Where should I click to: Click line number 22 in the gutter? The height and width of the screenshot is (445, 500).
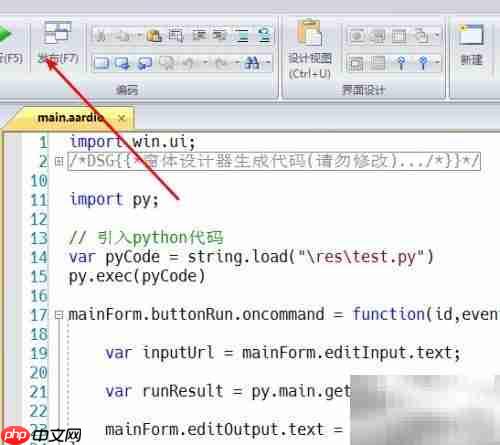[x=39, y=411]
